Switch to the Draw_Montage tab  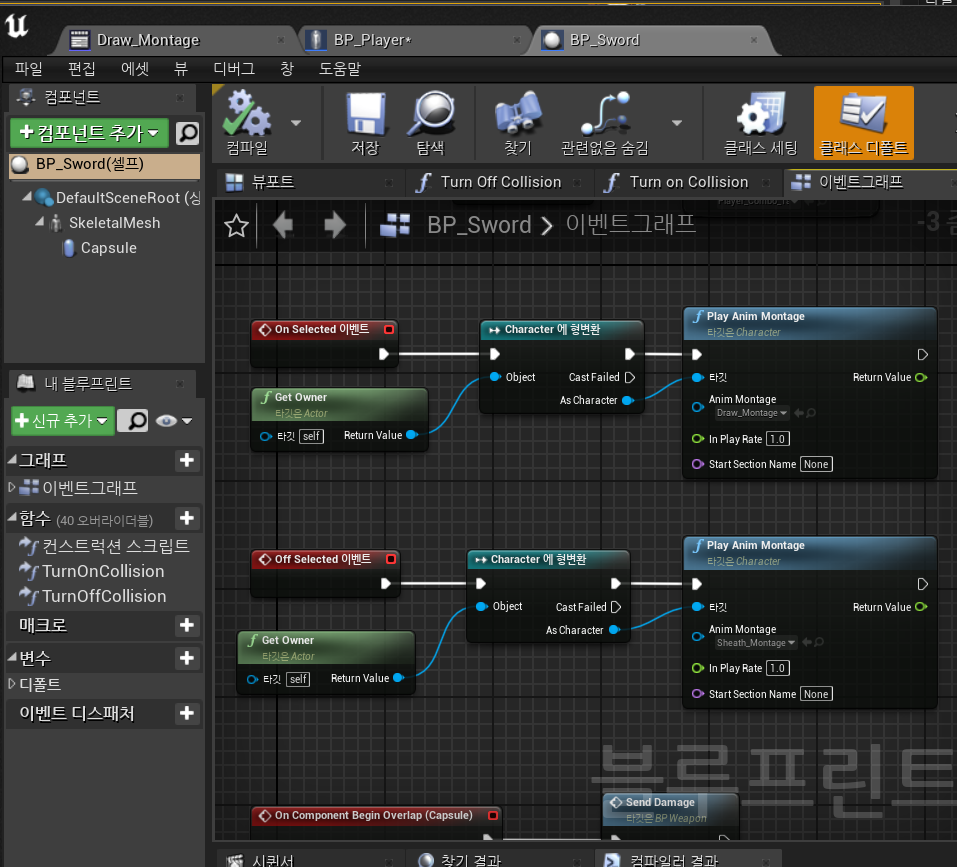click(148, 40)
